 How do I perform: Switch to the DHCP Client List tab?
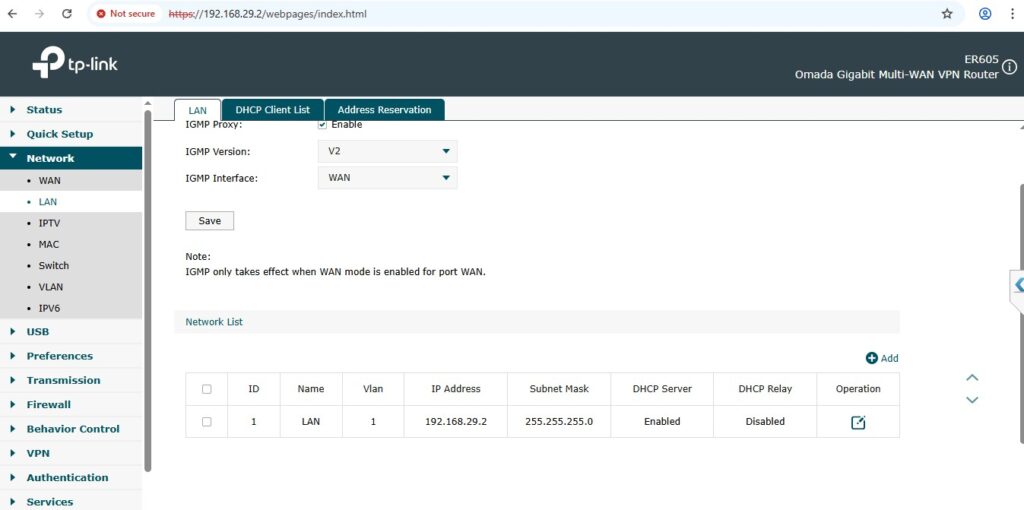coord(272,110)
